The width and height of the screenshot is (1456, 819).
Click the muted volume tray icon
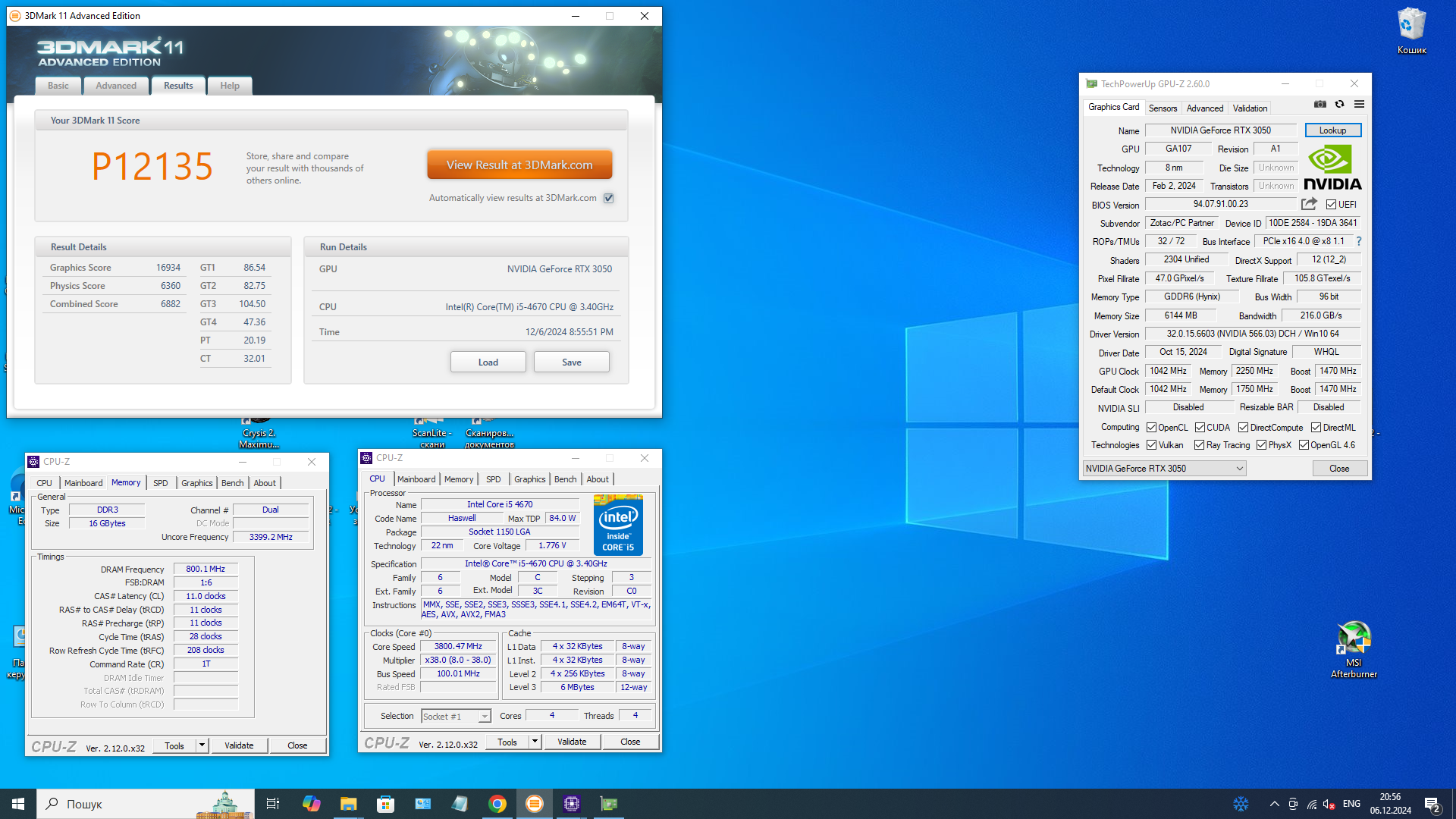click(x=1329, y=804)
